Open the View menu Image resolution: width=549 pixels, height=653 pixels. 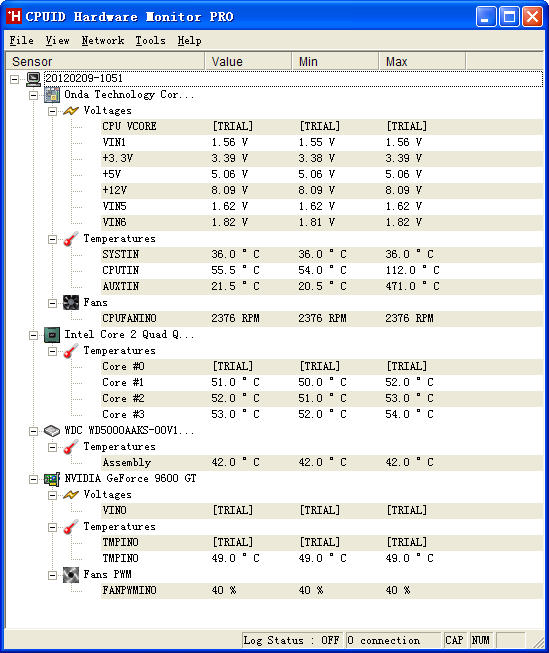click(x=57, y=40)
